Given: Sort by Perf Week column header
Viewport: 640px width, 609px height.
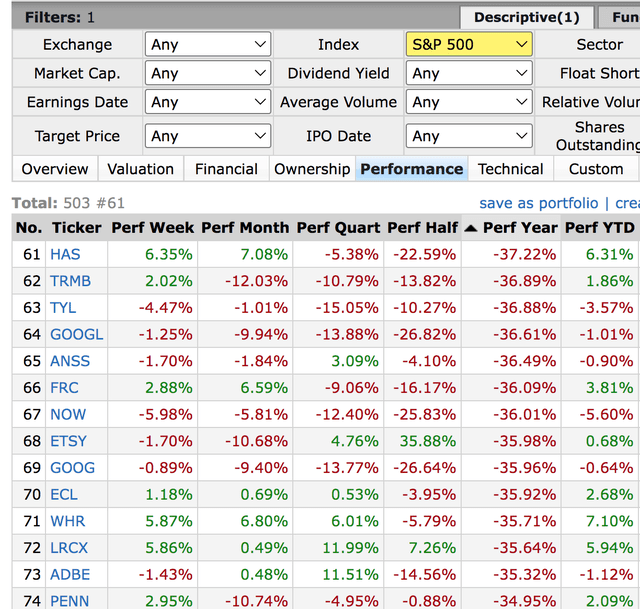Looking at the screenshot, I should [x=152, y=227].
